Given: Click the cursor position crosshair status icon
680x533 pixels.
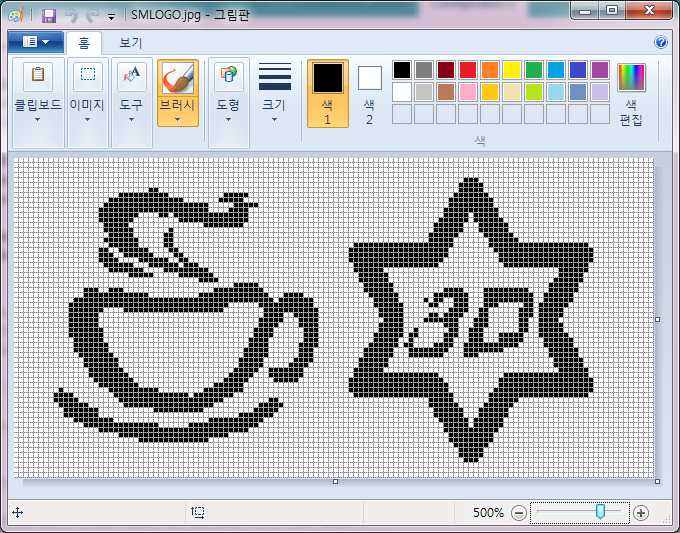Looking at the screenshot, I should pos(17,513).
